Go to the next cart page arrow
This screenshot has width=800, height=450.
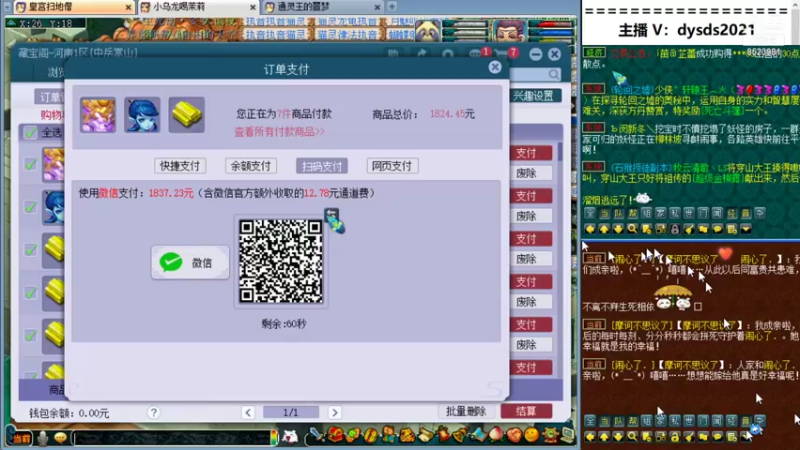334,412
